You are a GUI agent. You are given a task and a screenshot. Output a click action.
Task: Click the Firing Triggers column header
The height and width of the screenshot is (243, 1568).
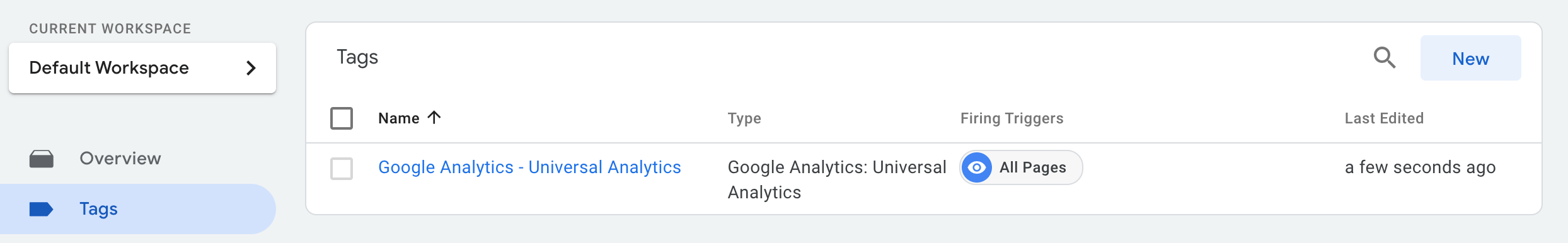(x=1012, y=118)
